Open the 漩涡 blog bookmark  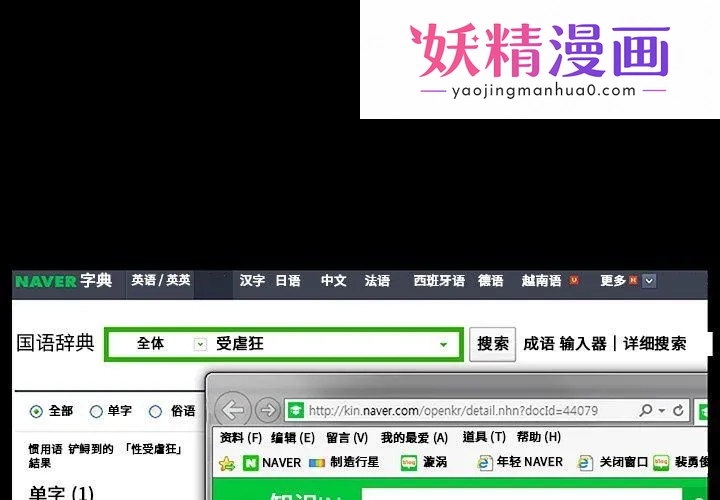[x=424, y=462]
